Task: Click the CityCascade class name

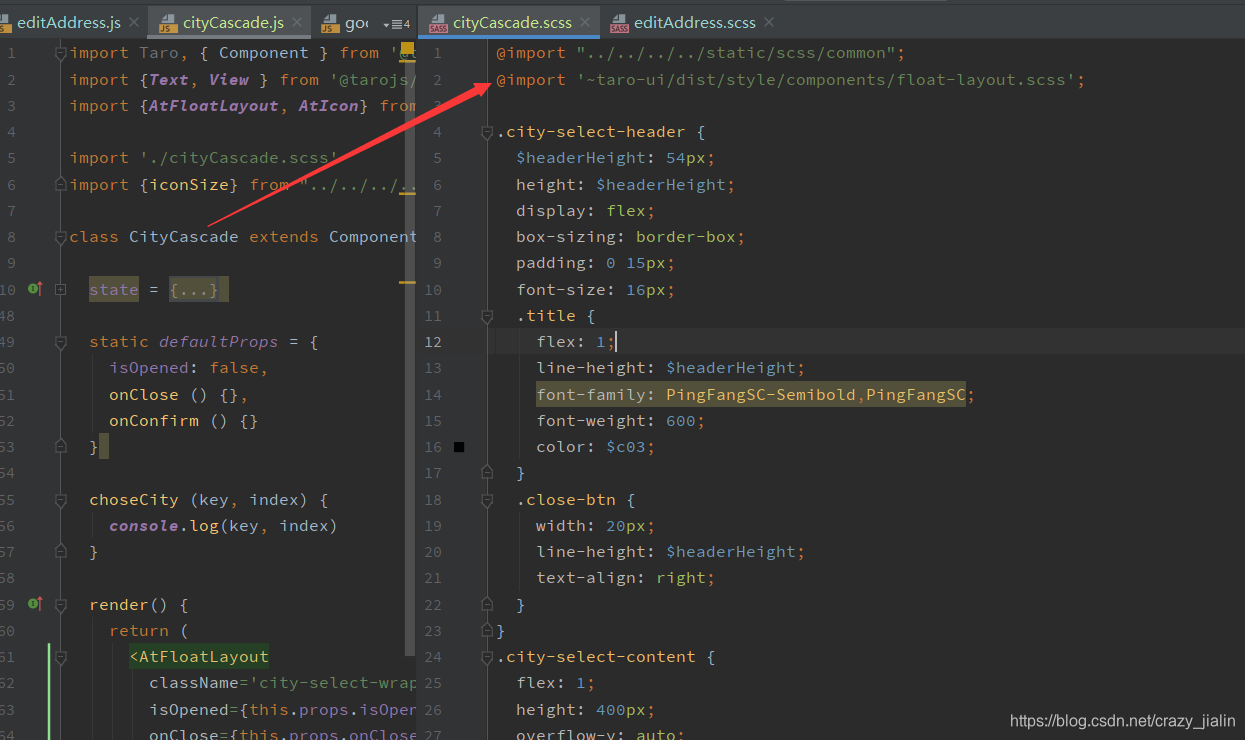Action: click(x=183, y=236)
